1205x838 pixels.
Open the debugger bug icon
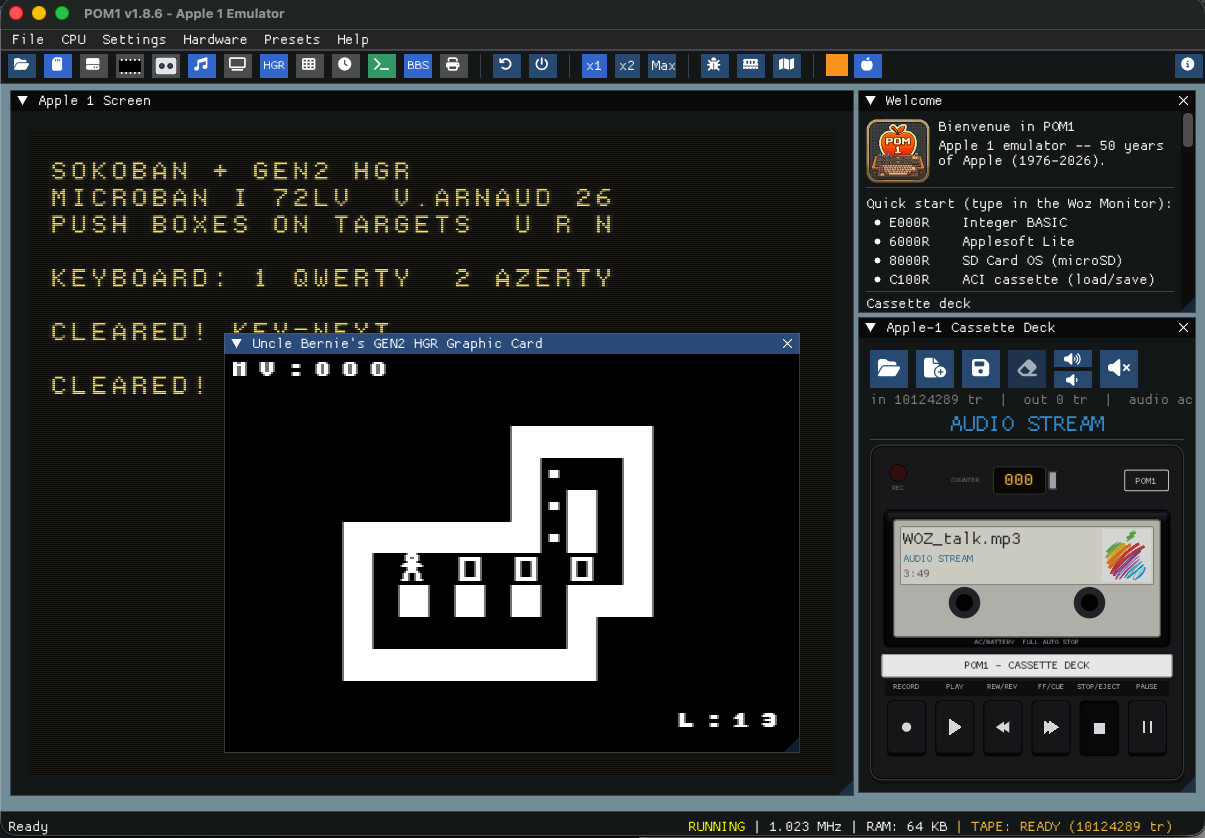pyautogui.click(x=714, y=65)
